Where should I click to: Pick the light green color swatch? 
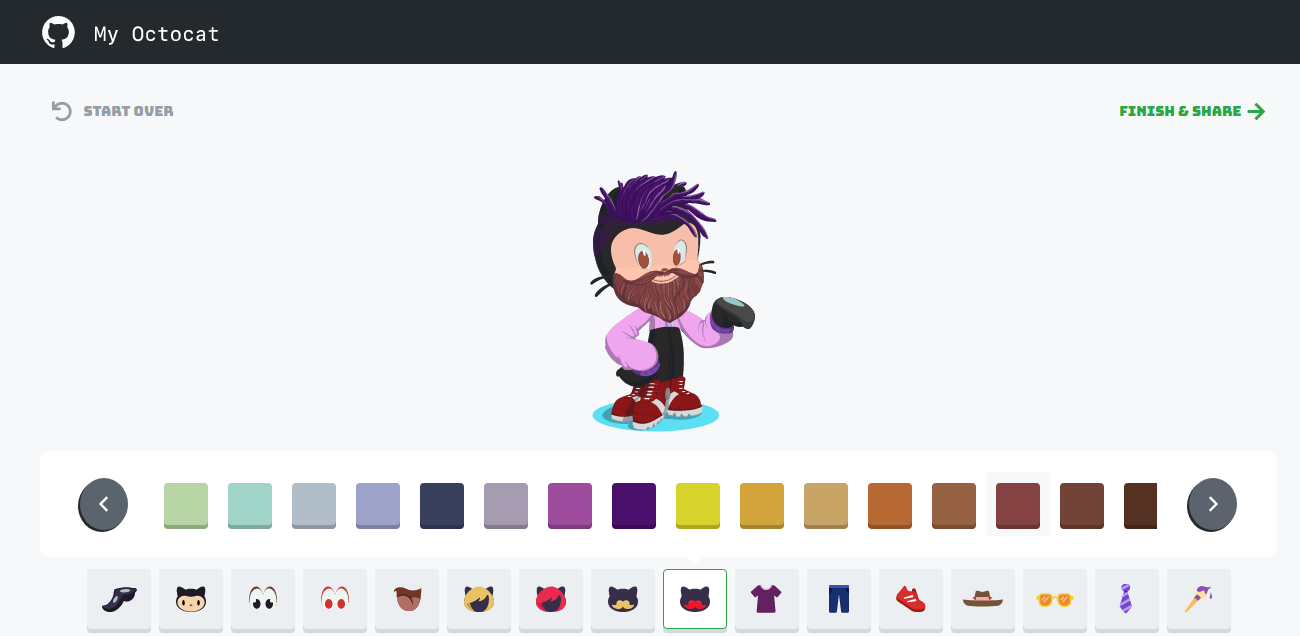(186, 505)
